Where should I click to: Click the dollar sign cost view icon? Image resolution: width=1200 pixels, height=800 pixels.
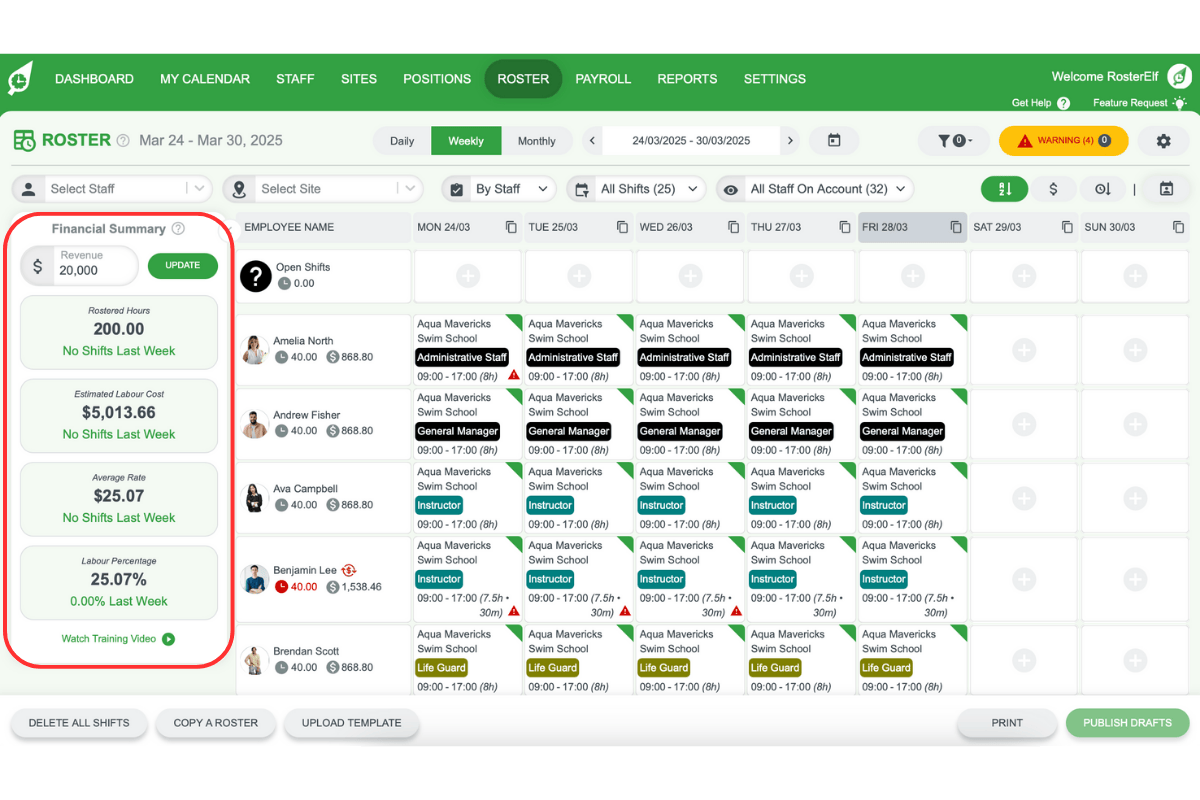(1053, 189)
